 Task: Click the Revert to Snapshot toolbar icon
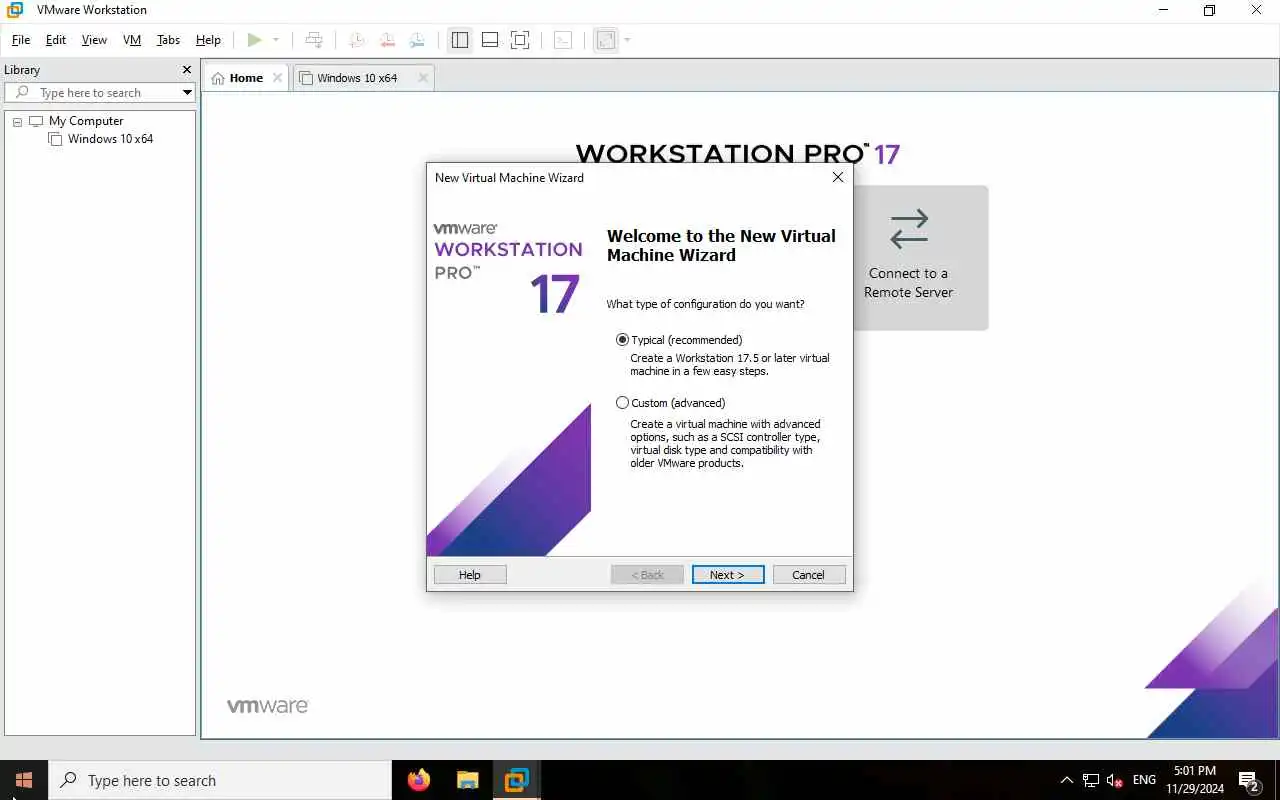pos(386,40)
